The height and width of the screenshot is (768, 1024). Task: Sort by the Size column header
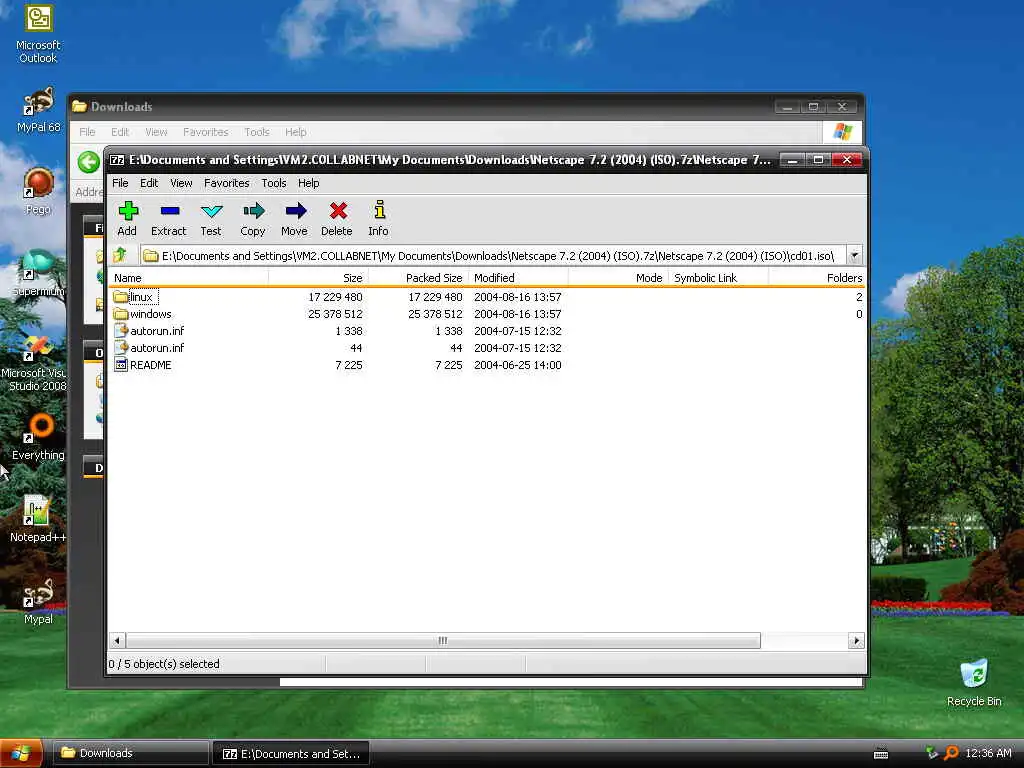pyautogui.click(x=318, y=278)
